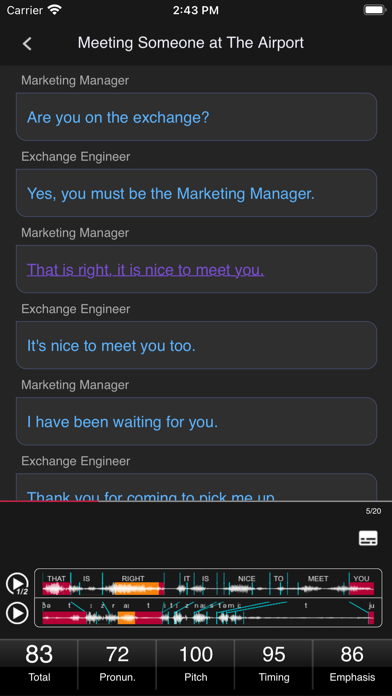Tap the back arrow in header
The height and width of the screenshot is (696, 392).
coord(27,44)
